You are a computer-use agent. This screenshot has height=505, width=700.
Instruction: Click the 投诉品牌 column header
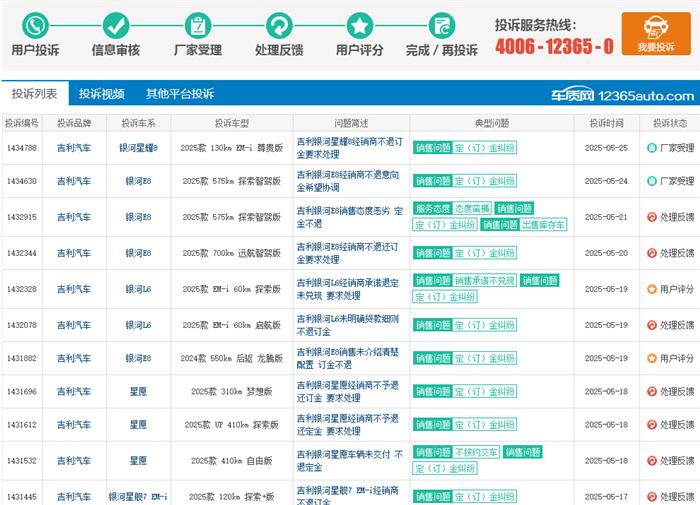74,123
